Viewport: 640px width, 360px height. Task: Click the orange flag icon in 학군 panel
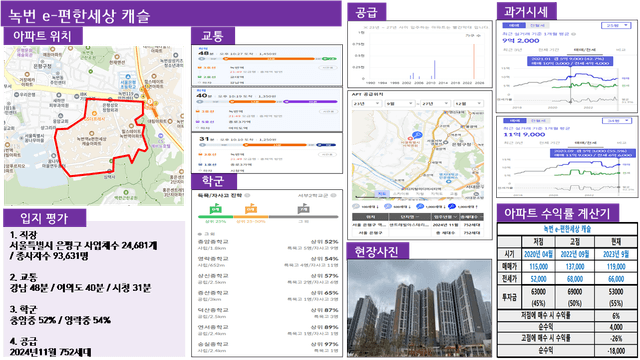[x=251, y=210]
